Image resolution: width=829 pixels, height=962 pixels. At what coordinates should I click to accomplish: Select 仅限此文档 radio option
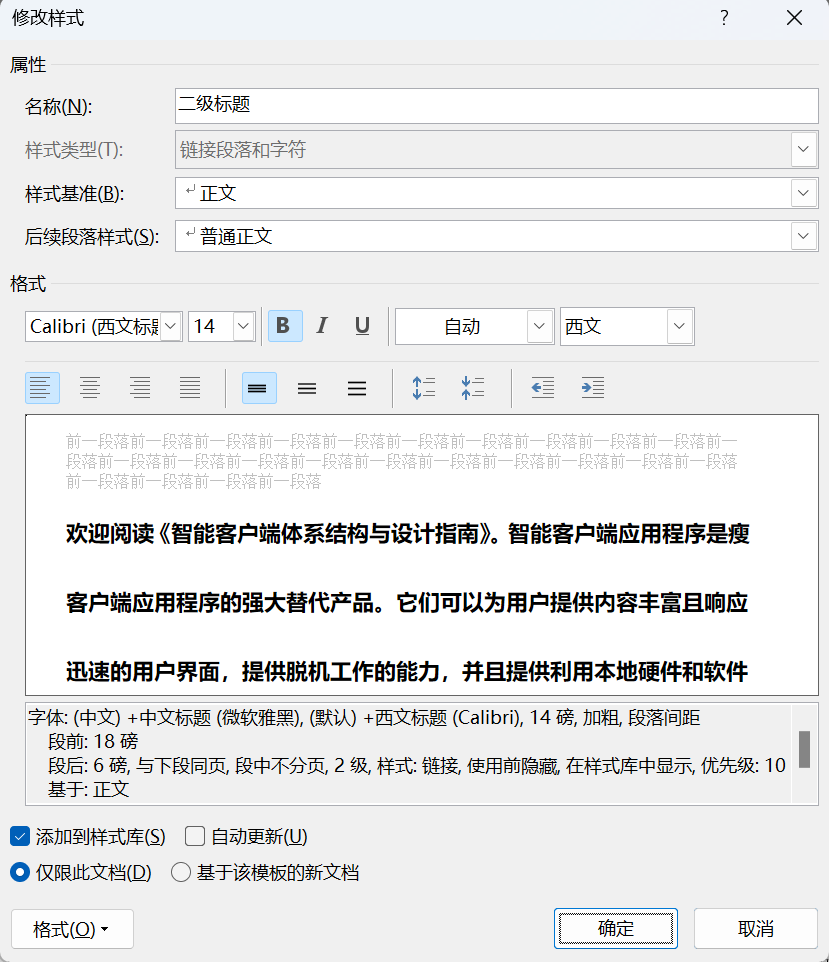point(20,872)
